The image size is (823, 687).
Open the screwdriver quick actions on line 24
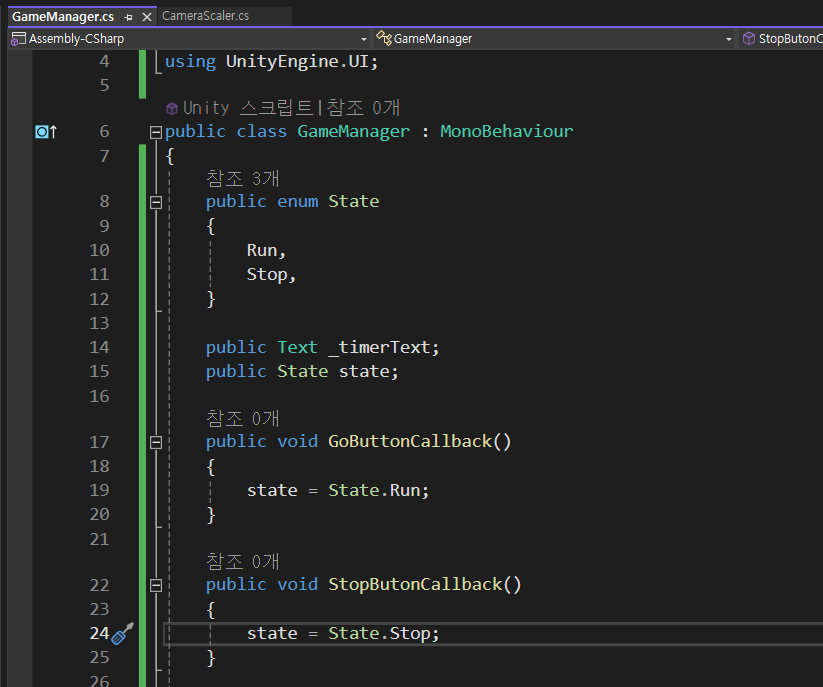click(x=123, y=633)
